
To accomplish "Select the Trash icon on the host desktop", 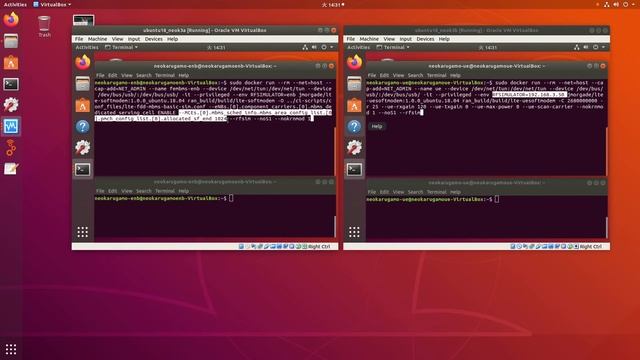I will pos(44,26).
